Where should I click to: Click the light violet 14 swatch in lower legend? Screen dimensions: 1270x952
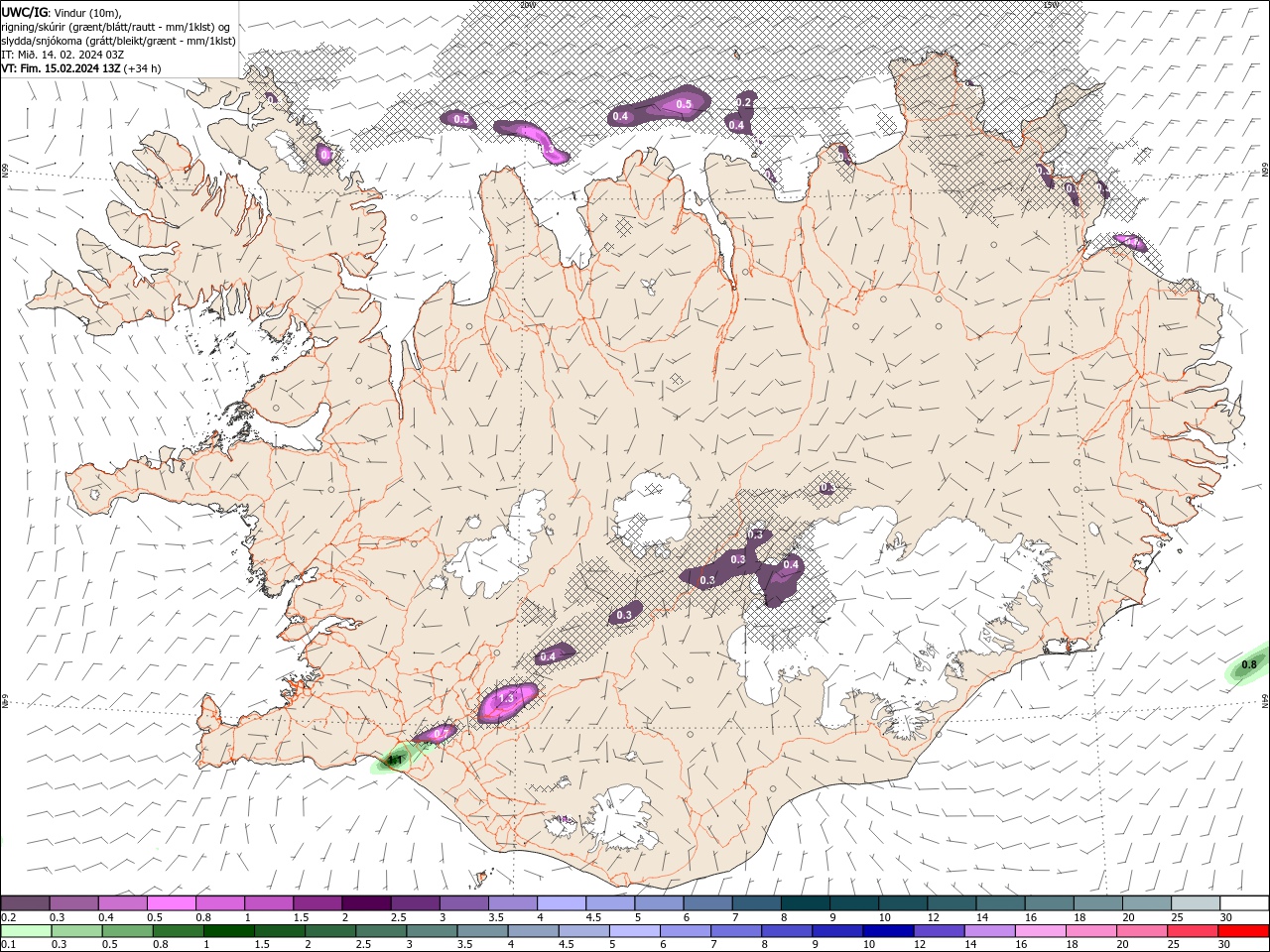coord(989,931)
